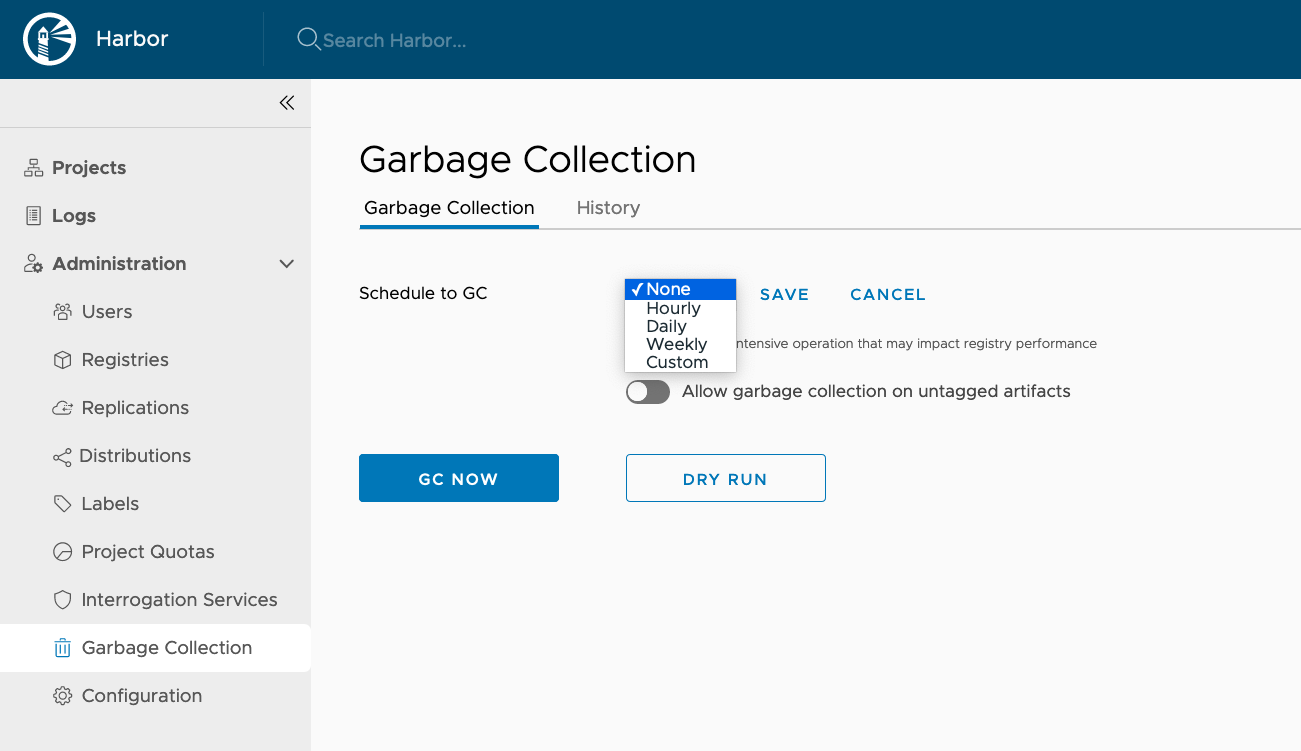Click the Garbage Collection trash icon
1301x751 pixels.
pyautogui.click(x=62, y=648)
